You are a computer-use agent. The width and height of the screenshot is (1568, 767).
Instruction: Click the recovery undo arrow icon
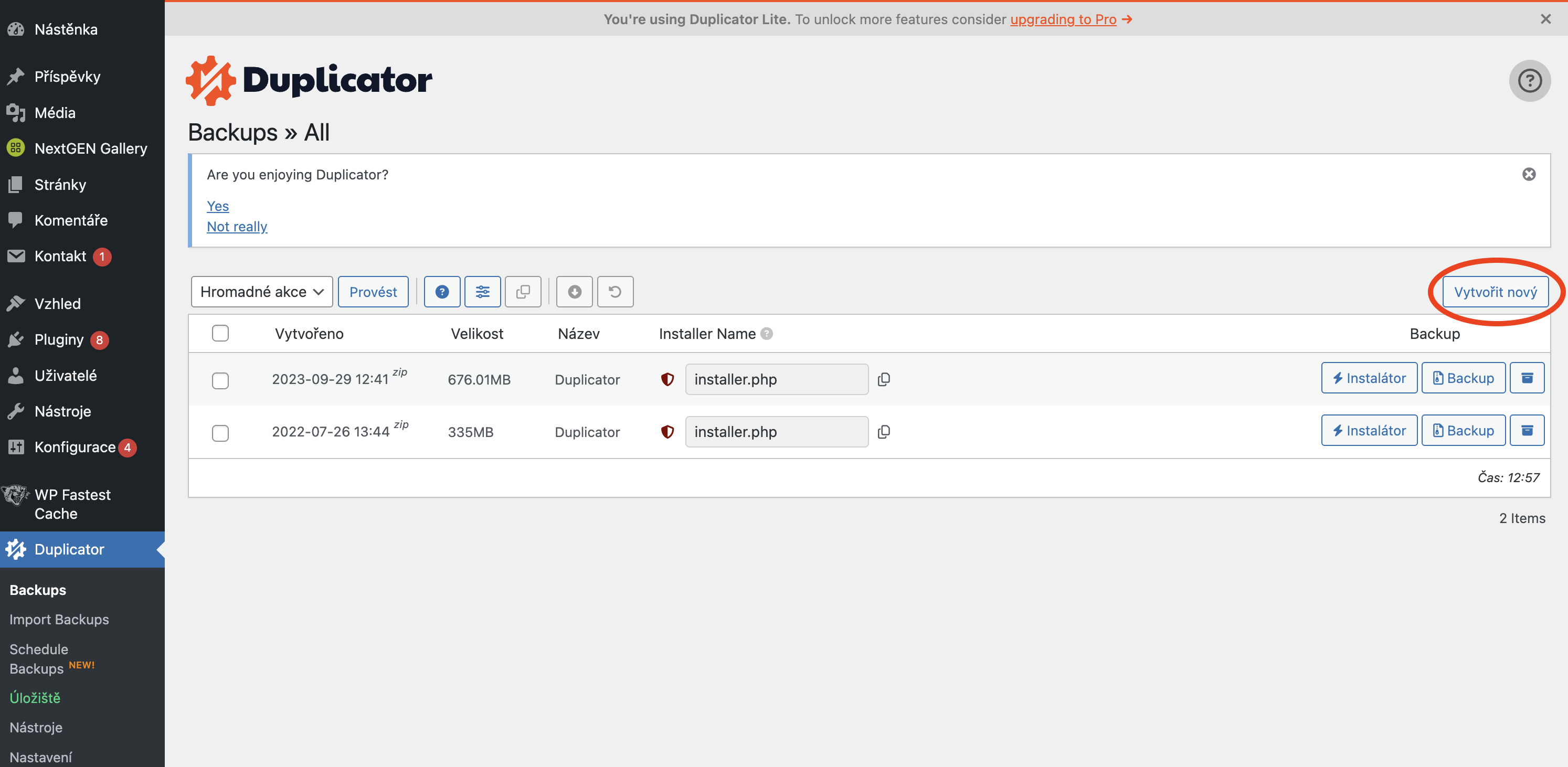point(615,292)
